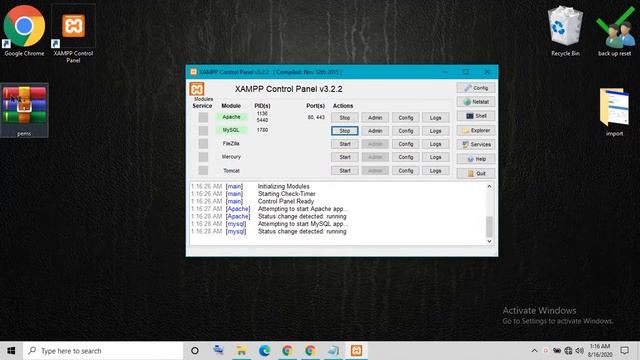This screenshot has height=360, width=640.
Task: Start the Tomcat module
Action: (x=345, y=171)
